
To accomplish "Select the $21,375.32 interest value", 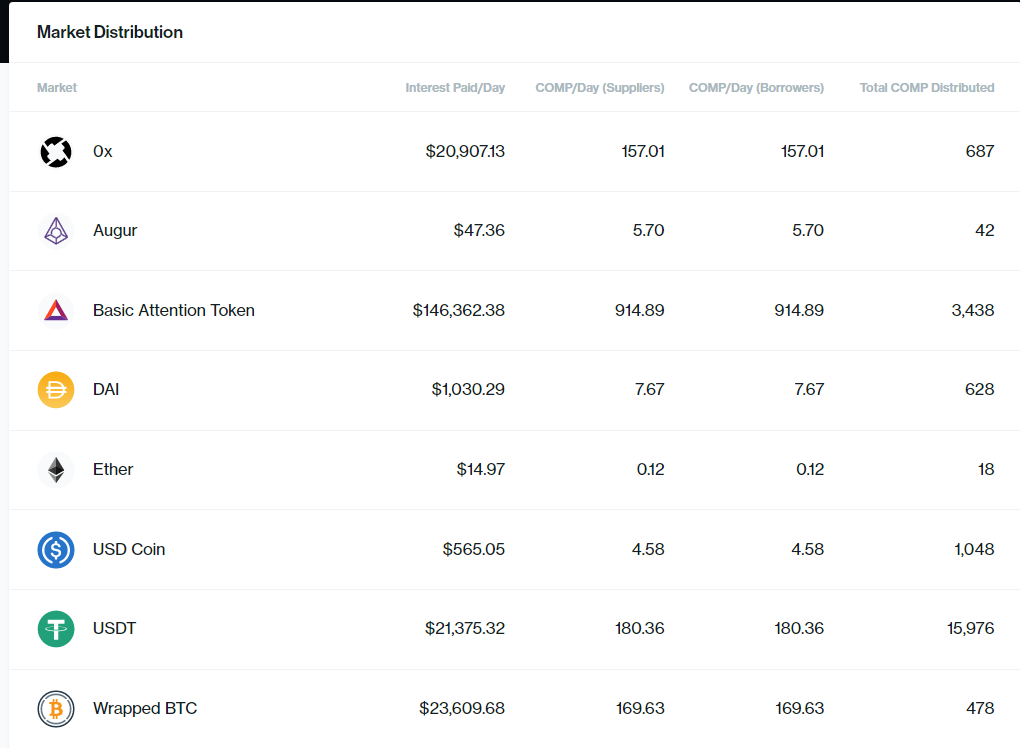I will (x=465, y=628).
